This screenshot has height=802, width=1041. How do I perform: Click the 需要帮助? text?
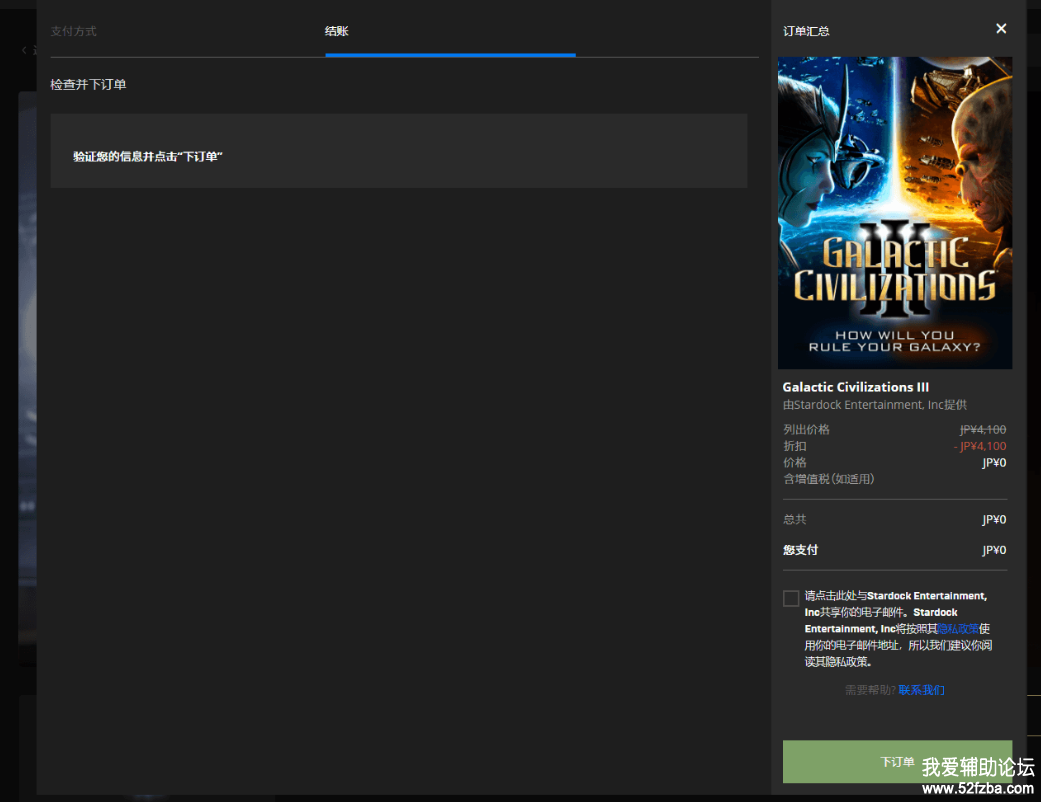[x=870, y=690]
